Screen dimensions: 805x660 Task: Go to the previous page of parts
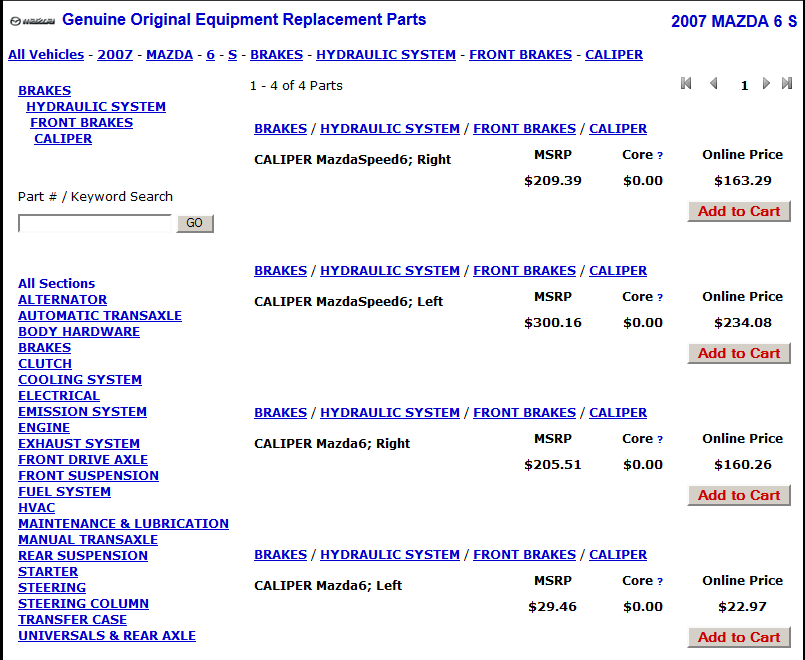click(x=713, y=83)
